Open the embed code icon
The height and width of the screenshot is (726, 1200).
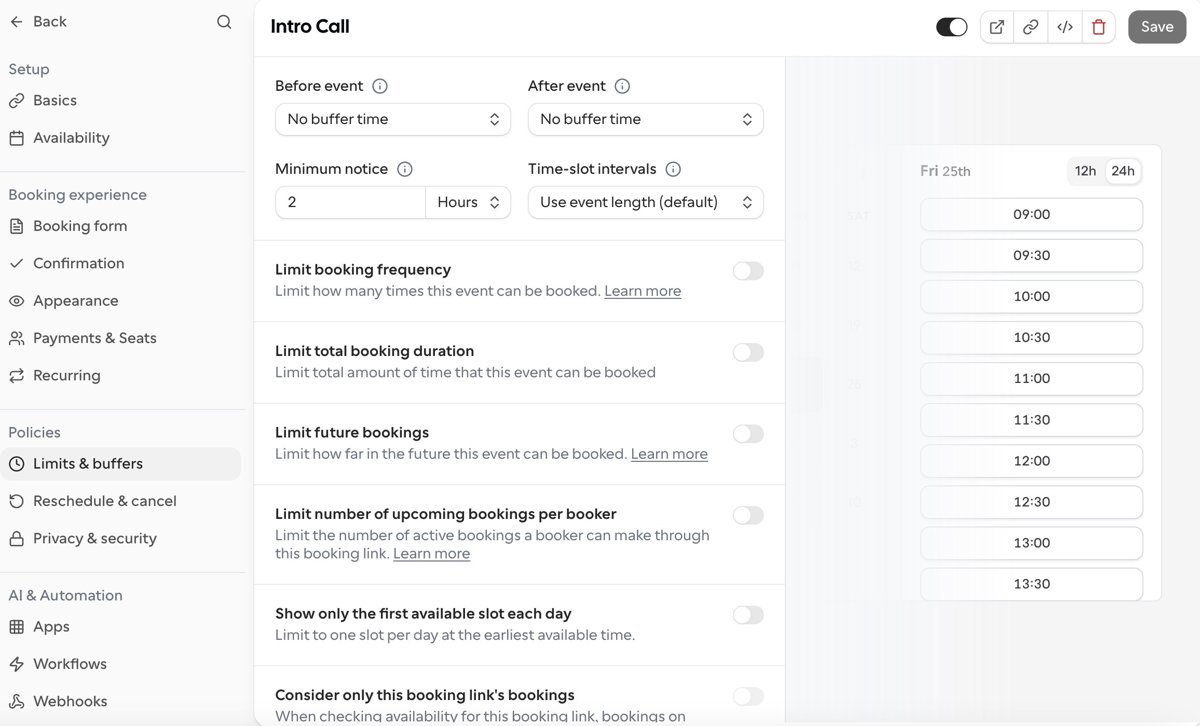pos(1065,27)
